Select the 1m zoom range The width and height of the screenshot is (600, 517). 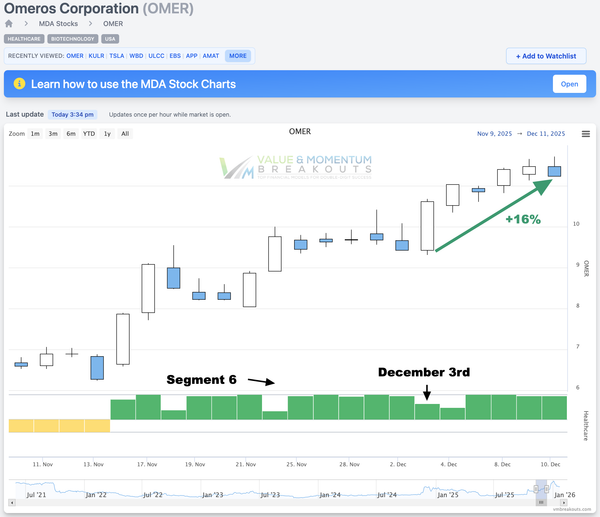pyautogui.click(x=35, y=133)
